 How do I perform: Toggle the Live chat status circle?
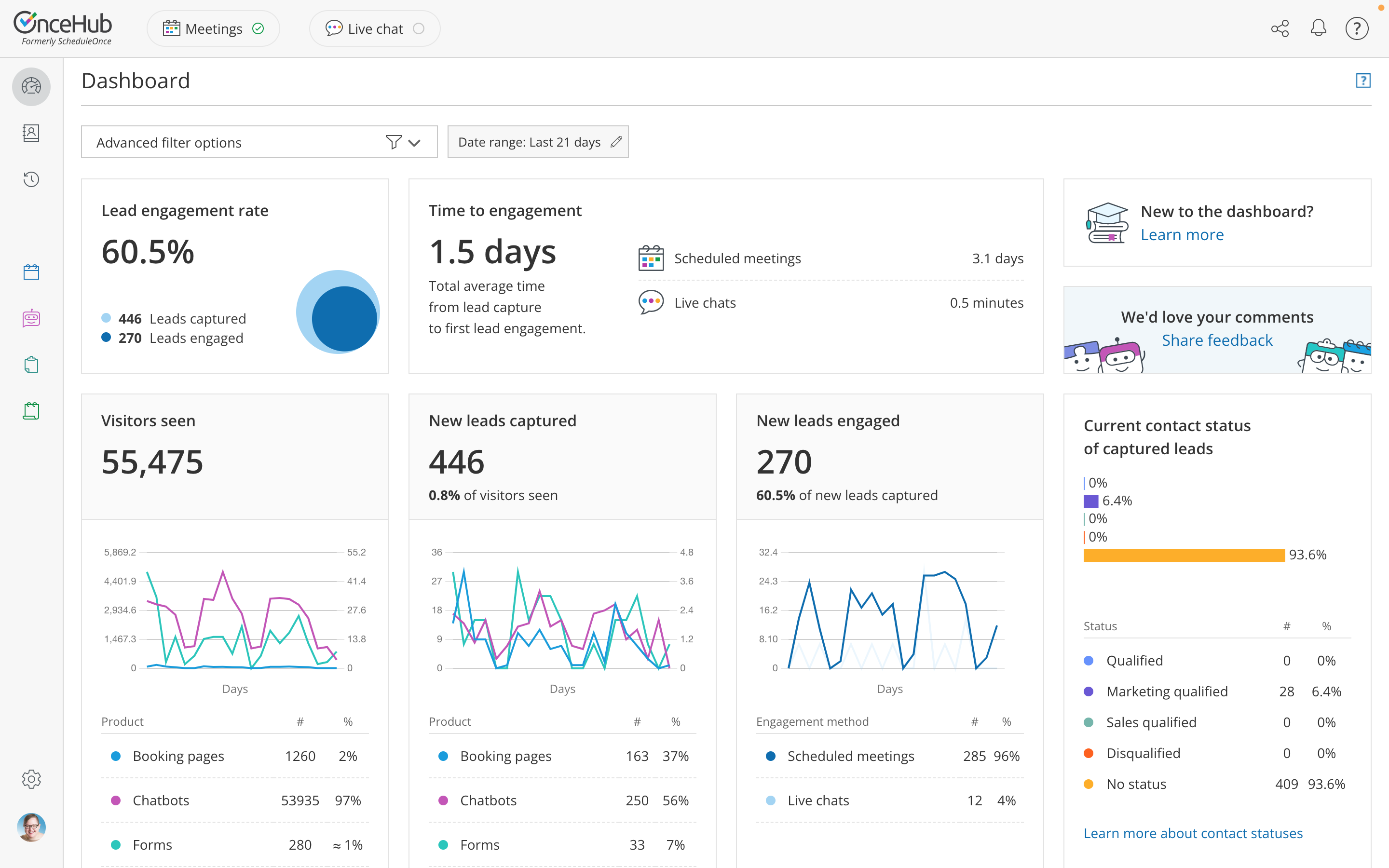click(419, 29)
